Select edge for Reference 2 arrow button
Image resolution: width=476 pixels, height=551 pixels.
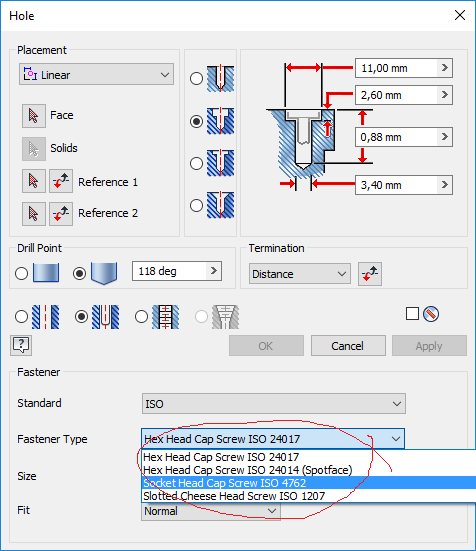click(34, 214)
